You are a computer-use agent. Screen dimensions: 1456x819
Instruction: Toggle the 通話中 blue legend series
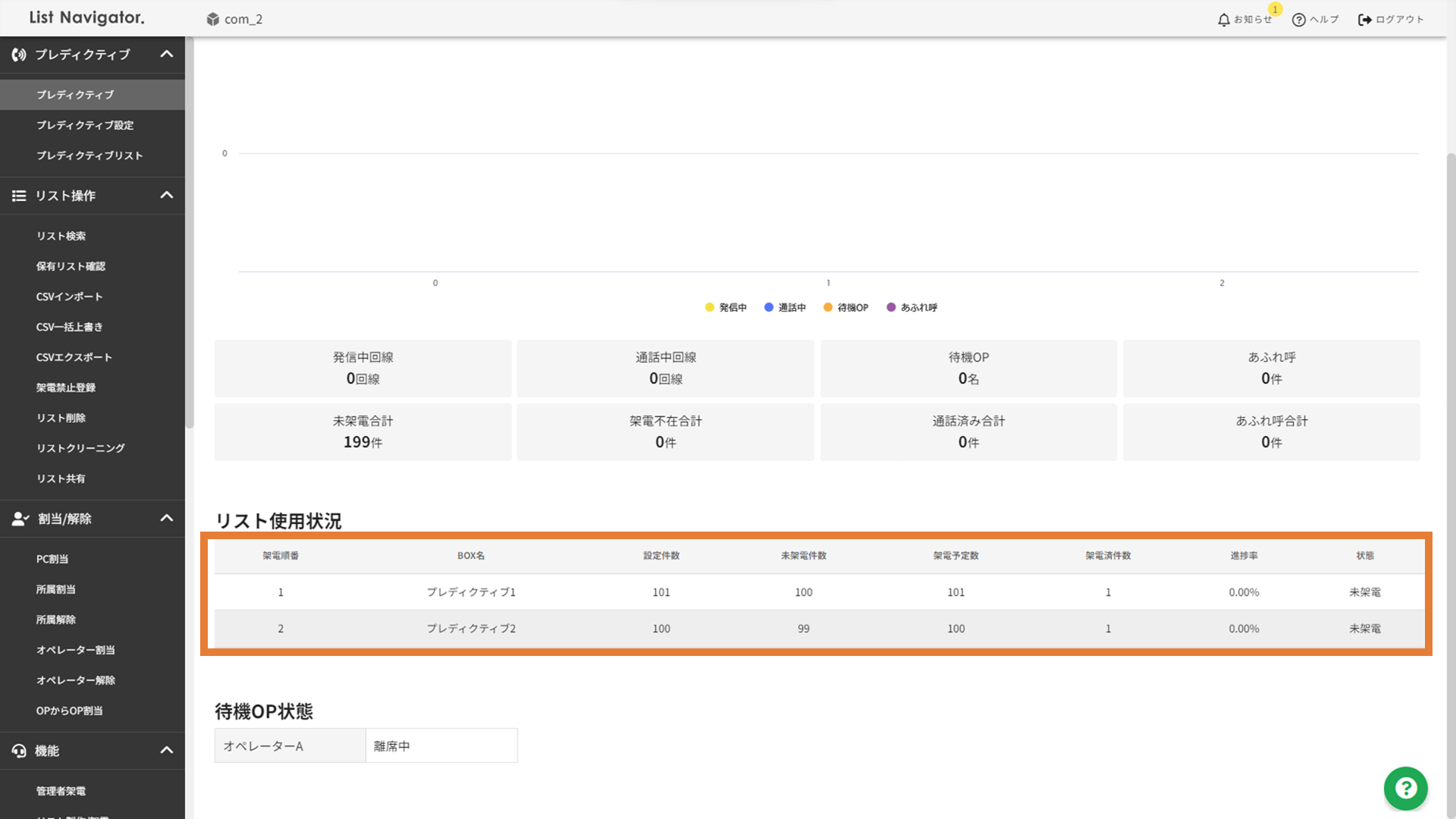point(769,307)
